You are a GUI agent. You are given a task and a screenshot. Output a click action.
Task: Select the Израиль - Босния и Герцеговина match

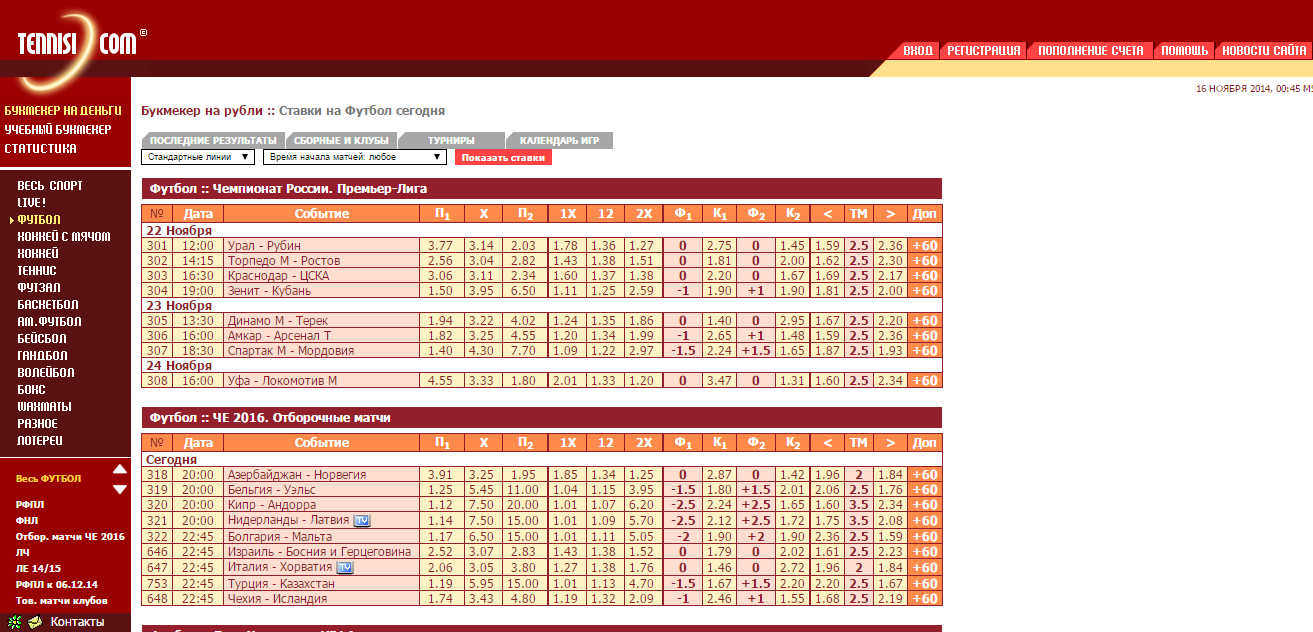[319, 552]
